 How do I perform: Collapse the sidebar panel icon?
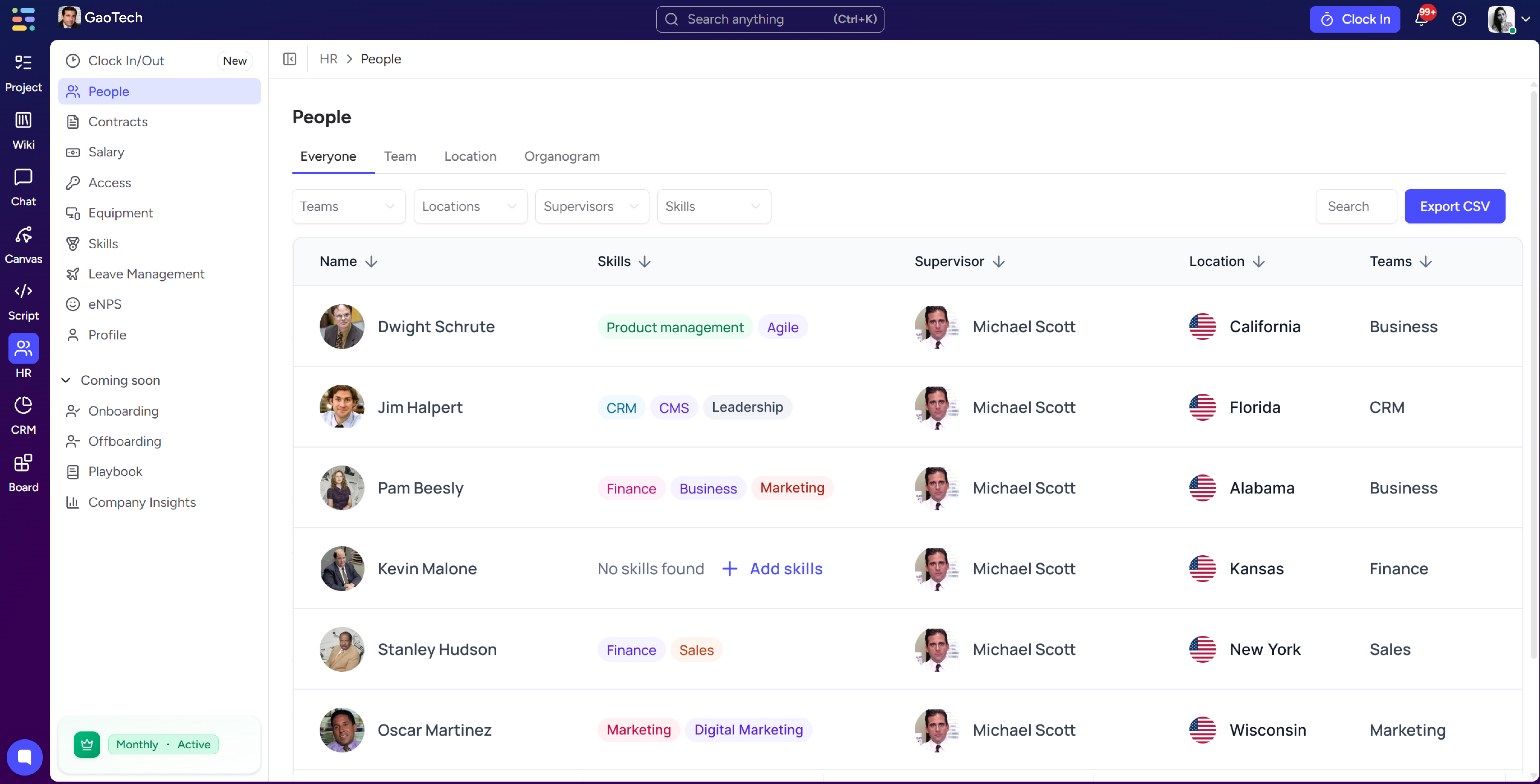[289, 59]
